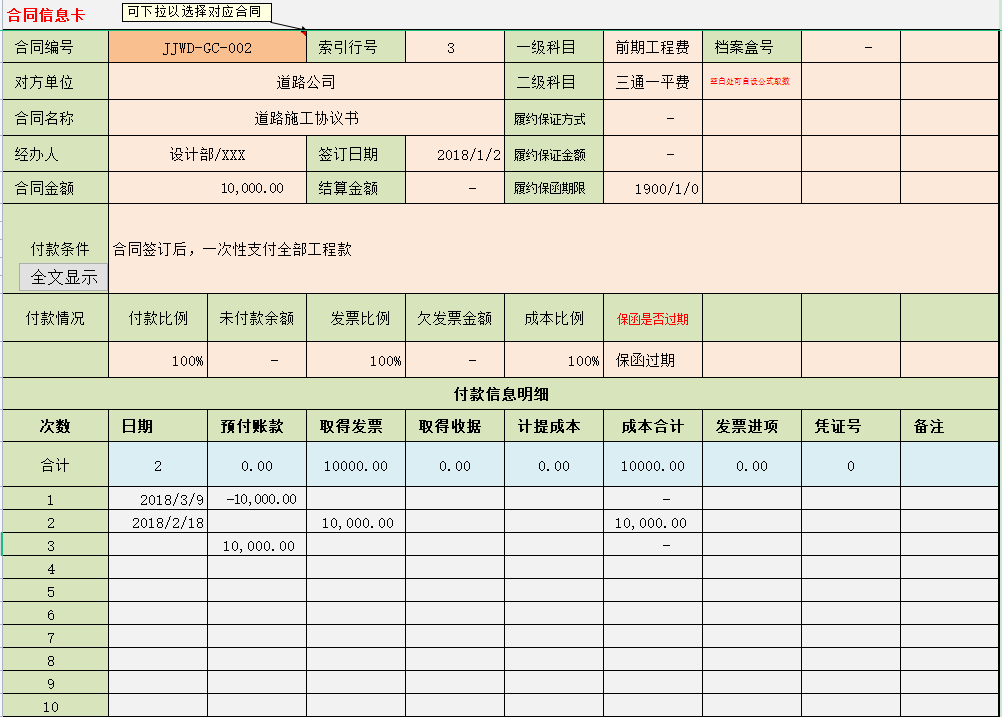Viewport: 1002px width, 717px height.
Task: Click the 一级科目 selector showing 前期工程费
Action: click(x=653, y=46)
